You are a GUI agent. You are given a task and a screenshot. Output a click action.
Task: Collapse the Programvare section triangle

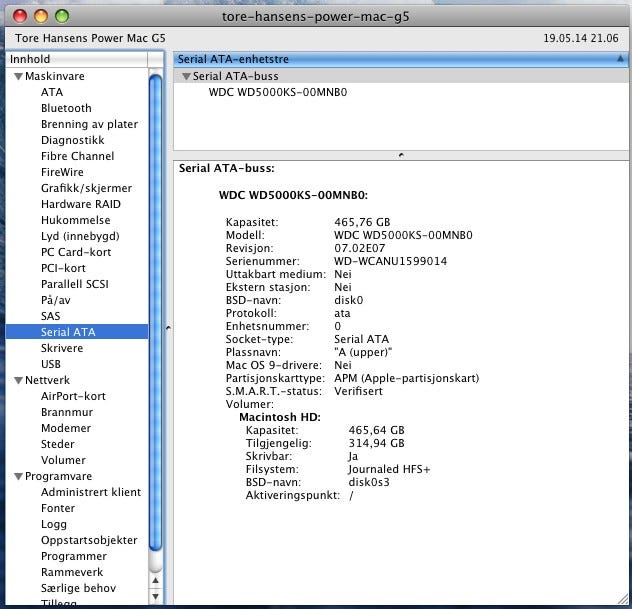[19, 476]
